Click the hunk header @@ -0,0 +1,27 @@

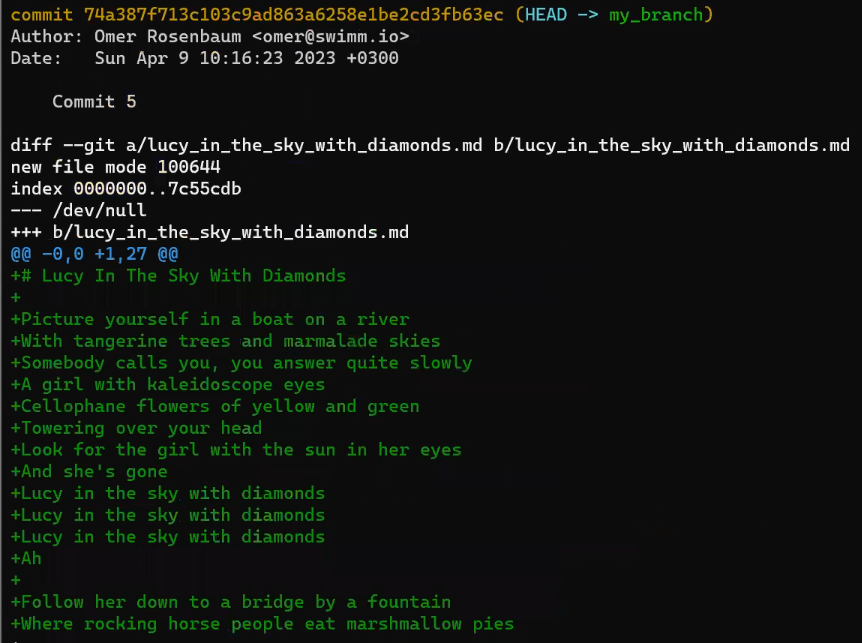[95, 254]
